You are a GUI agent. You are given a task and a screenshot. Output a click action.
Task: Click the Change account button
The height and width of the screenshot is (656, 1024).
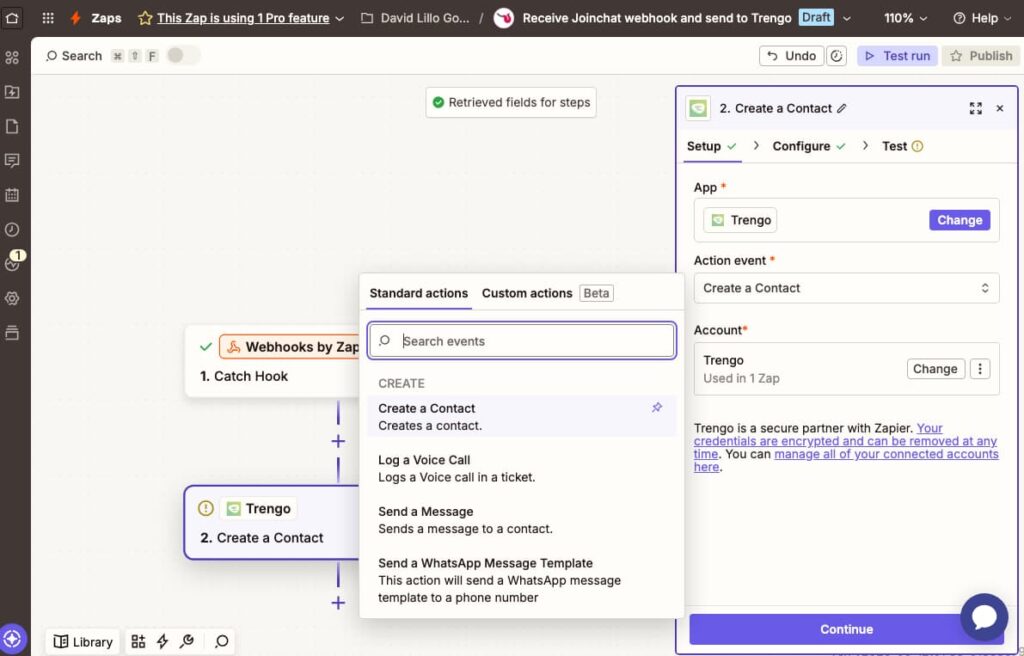pos(935,369)
